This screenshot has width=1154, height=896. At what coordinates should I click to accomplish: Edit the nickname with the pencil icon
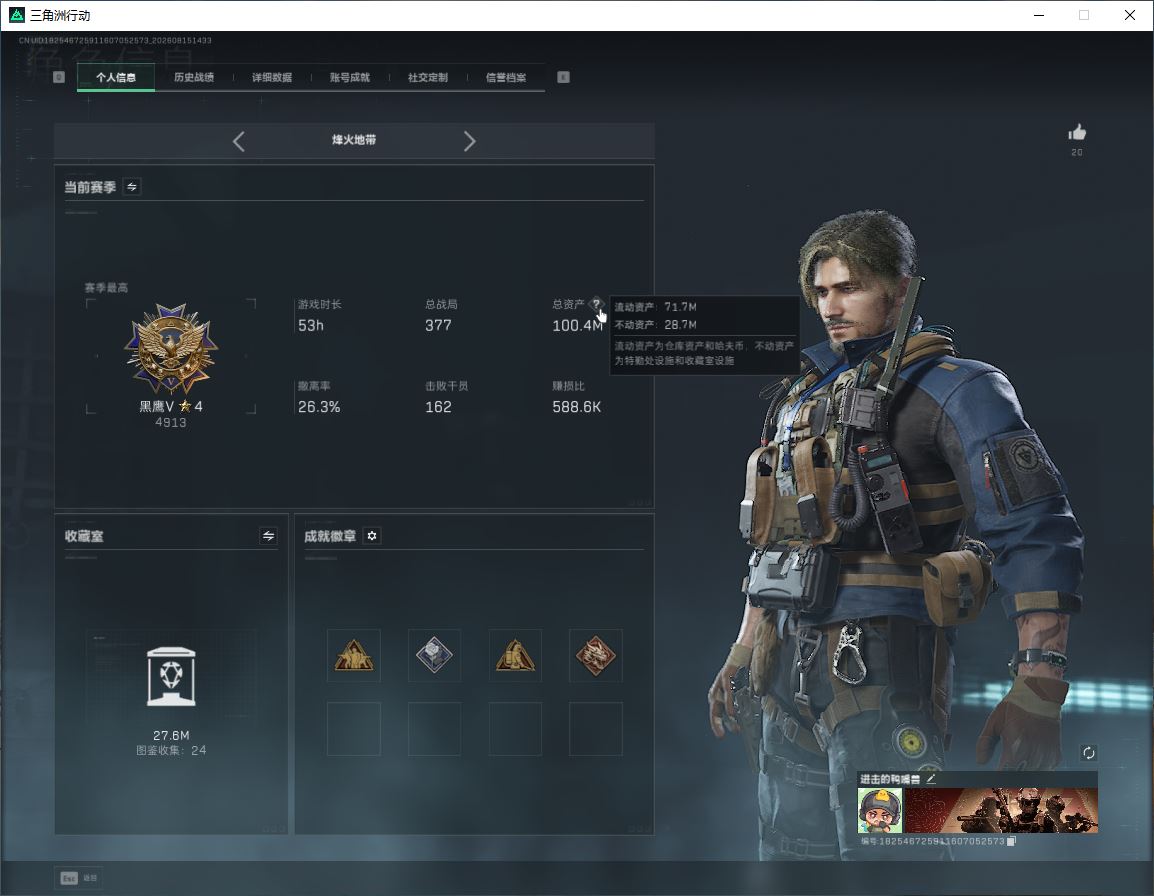coord(931,779)
